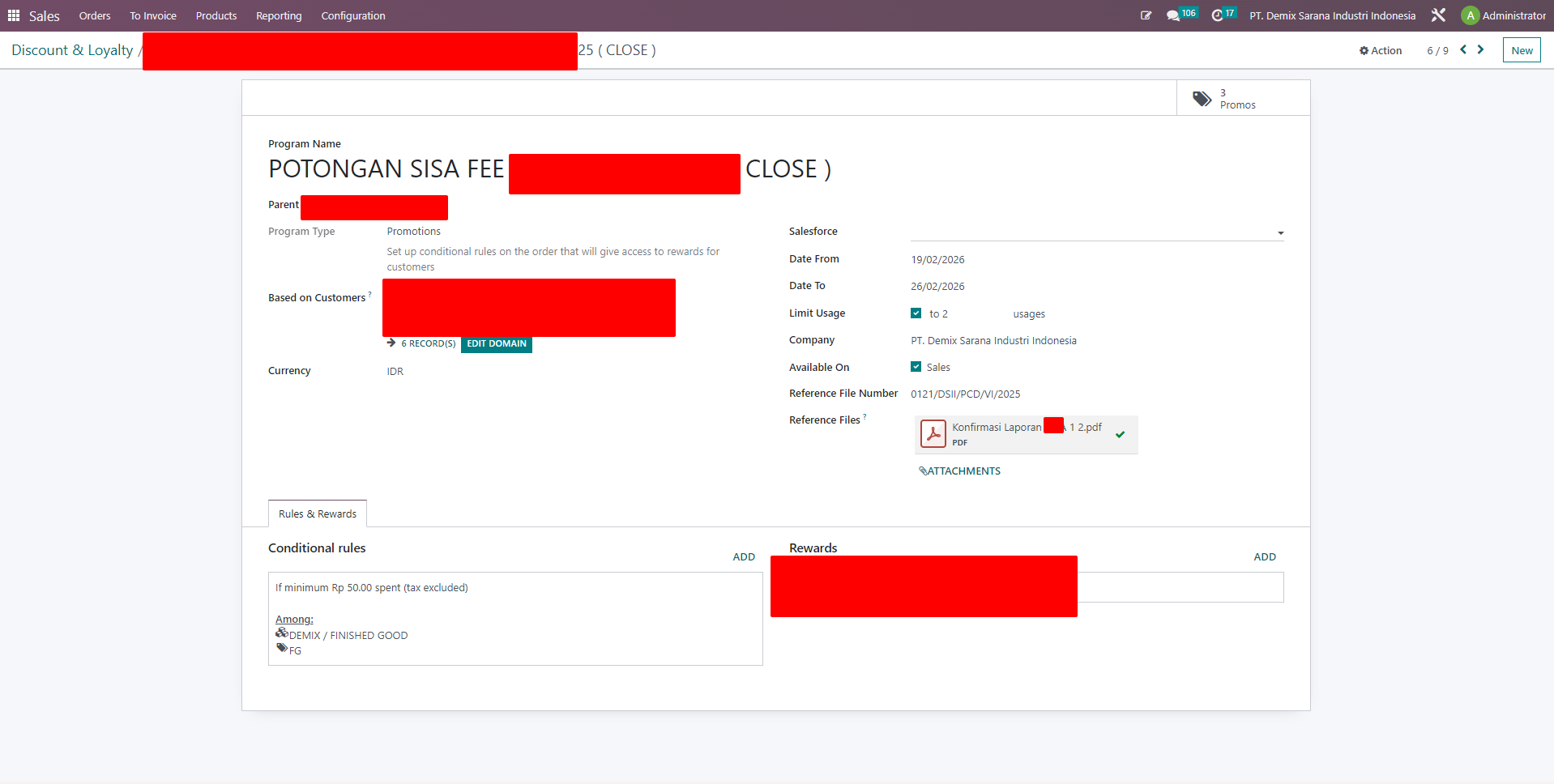The width and height of the screenshot is (1554, 784).
Task: Select the Rules & Rewards tab
Action: click(x=318, y=514)
